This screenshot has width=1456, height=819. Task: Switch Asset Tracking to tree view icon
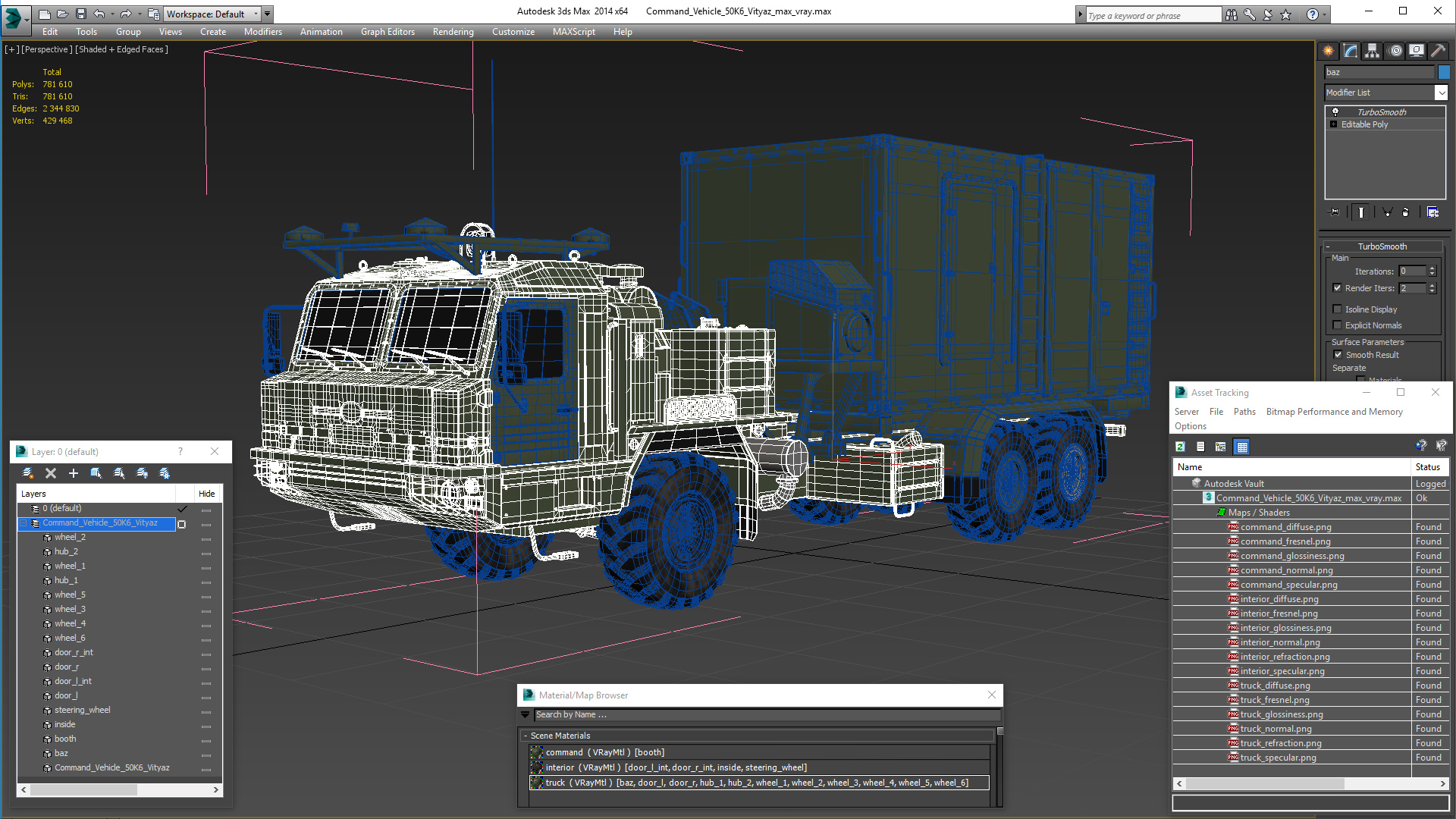[x=1221, y=447]
